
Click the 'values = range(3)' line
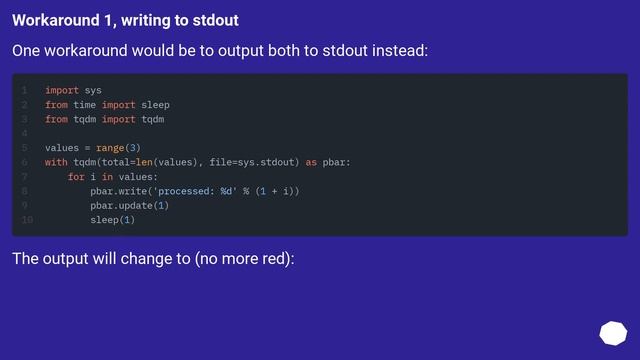(93, 148)
